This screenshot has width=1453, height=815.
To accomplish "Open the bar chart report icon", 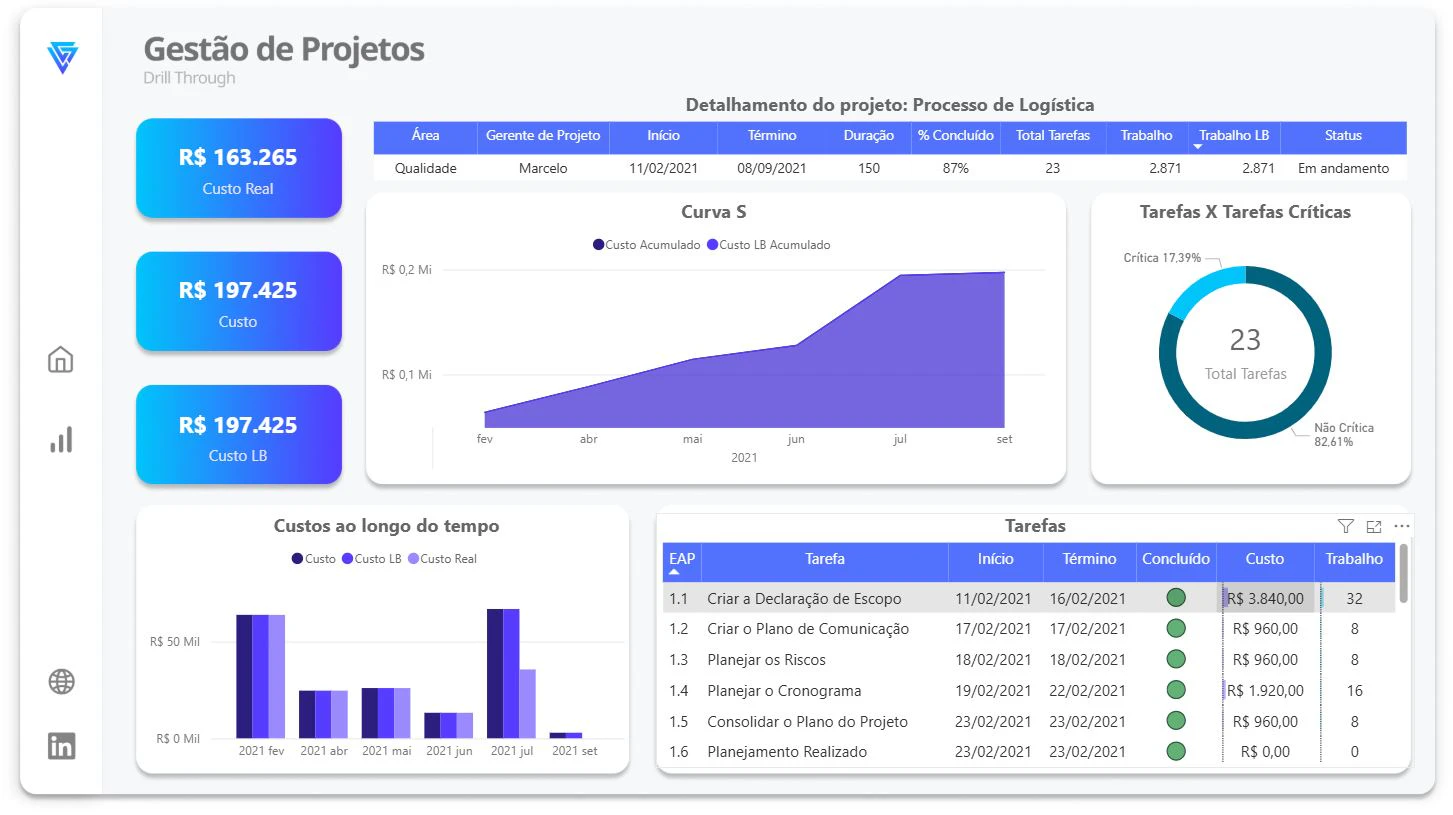I will [61, 439].
